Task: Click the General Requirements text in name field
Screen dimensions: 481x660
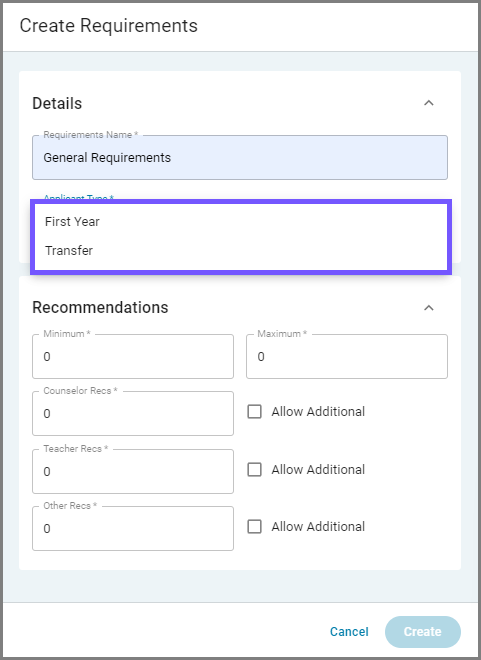Action: click(x=107, y=157)
